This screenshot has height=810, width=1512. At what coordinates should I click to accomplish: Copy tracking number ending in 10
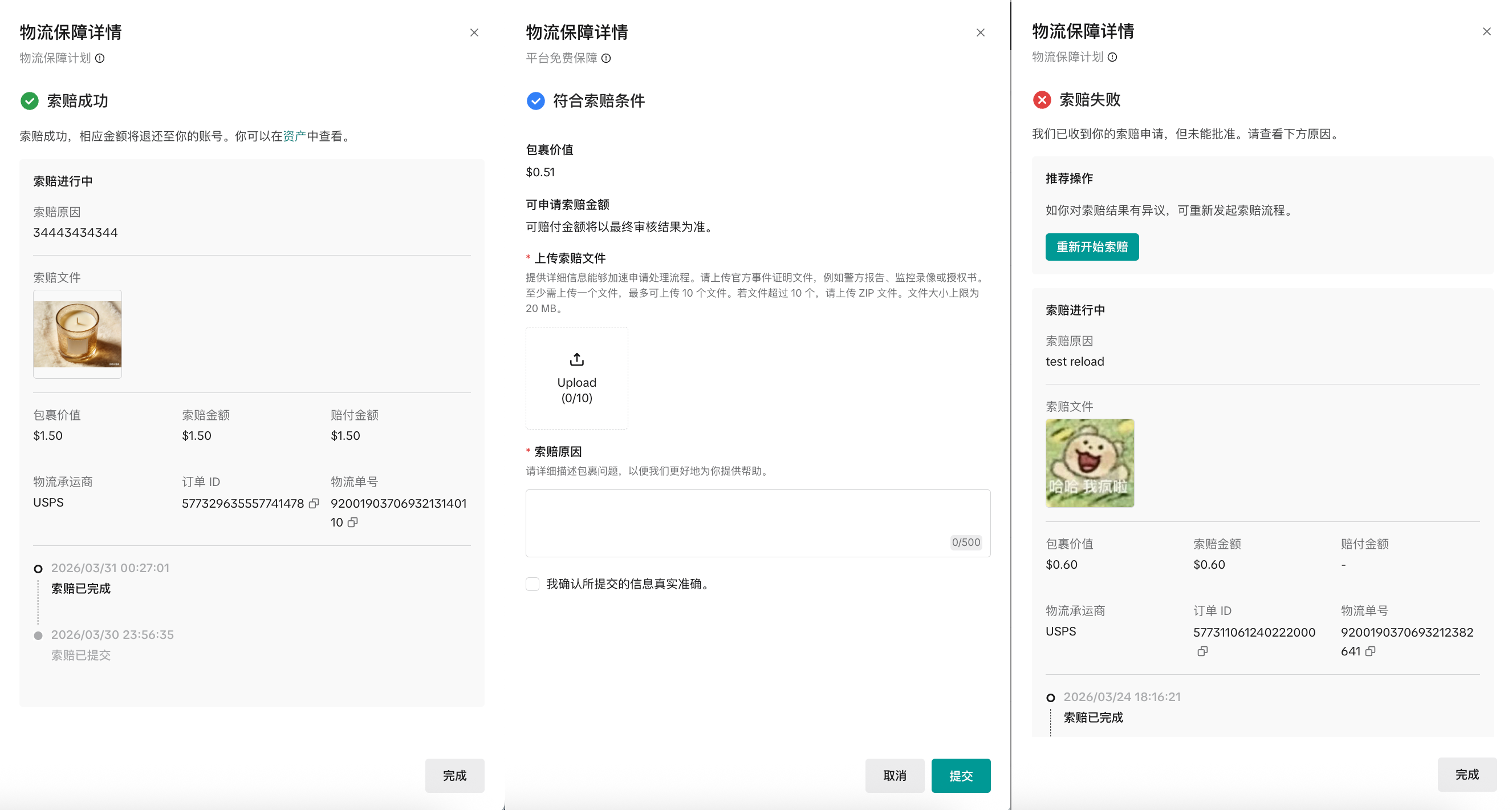coord(353,522)
